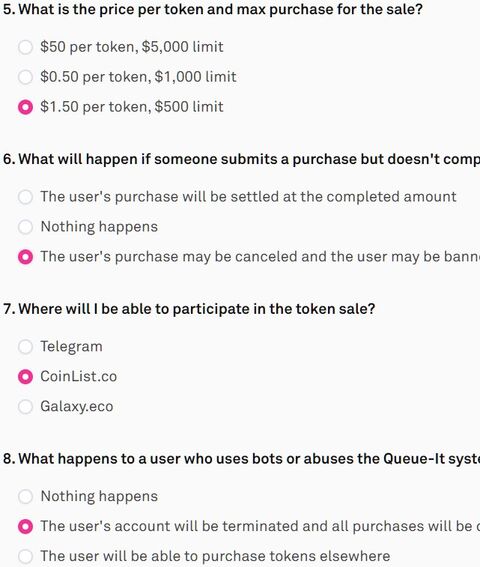Click question 7 token sale heading

click(x=189, y=309)
